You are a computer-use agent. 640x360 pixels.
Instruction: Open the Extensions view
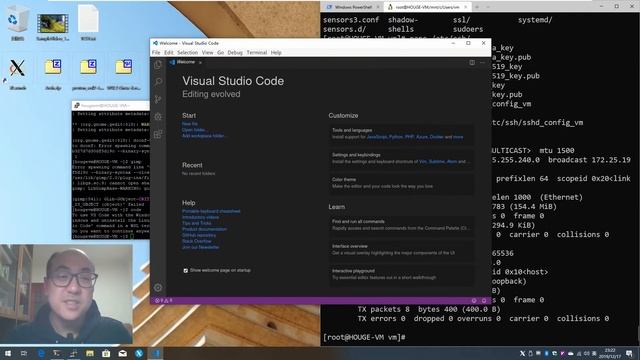158,134
